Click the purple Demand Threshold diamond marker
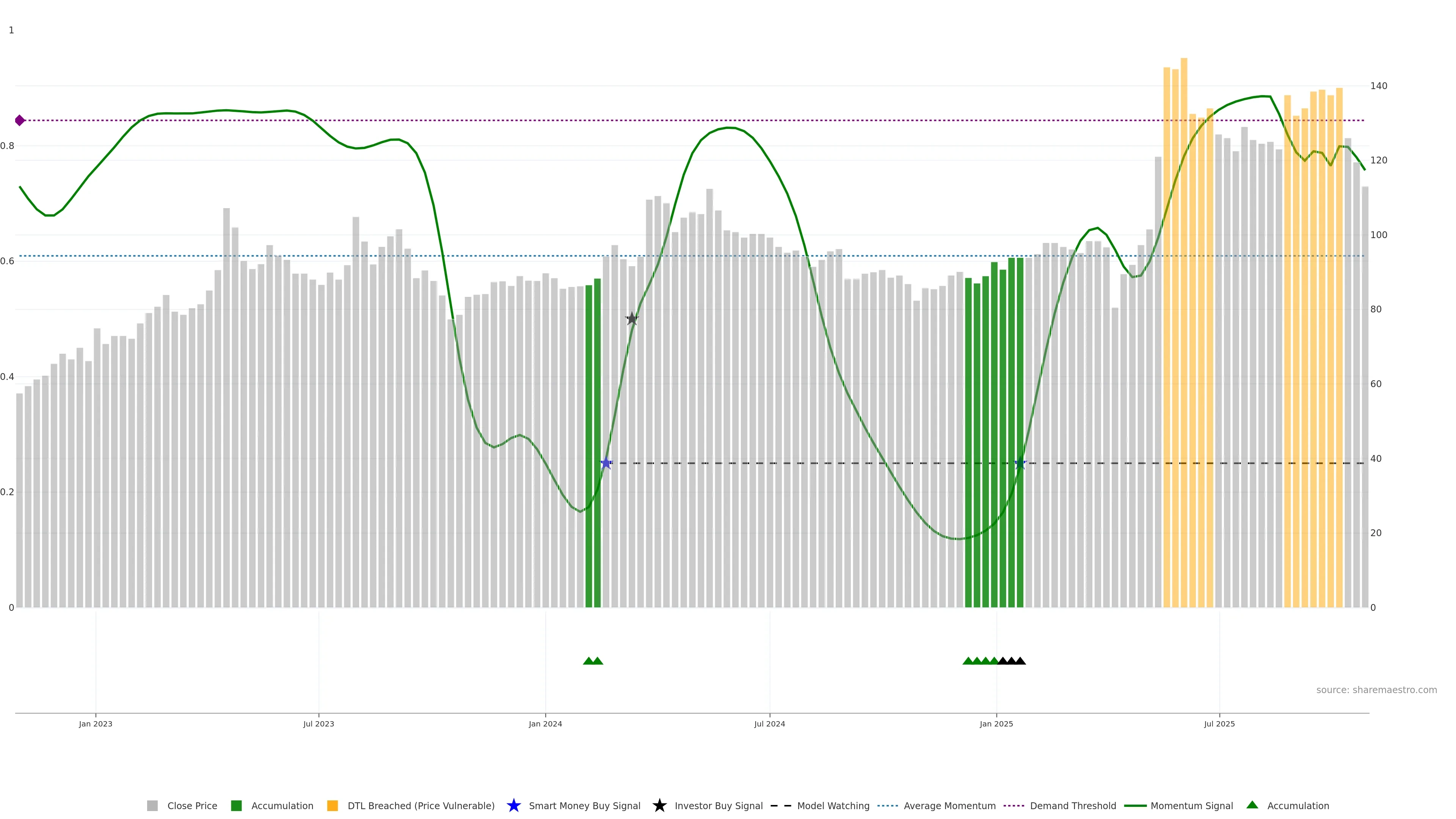 pyautogui.click(x=20, y=121)
